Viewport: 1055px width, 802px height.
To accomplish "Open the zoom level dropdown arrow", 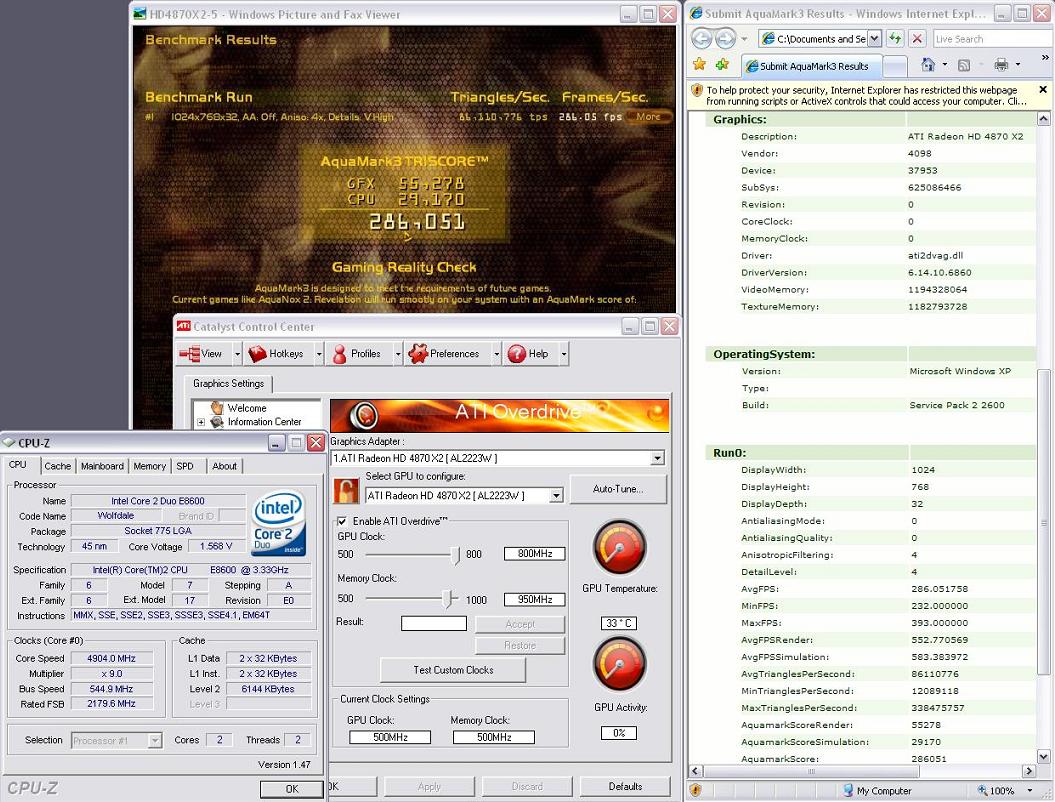I will point(1029,791).
